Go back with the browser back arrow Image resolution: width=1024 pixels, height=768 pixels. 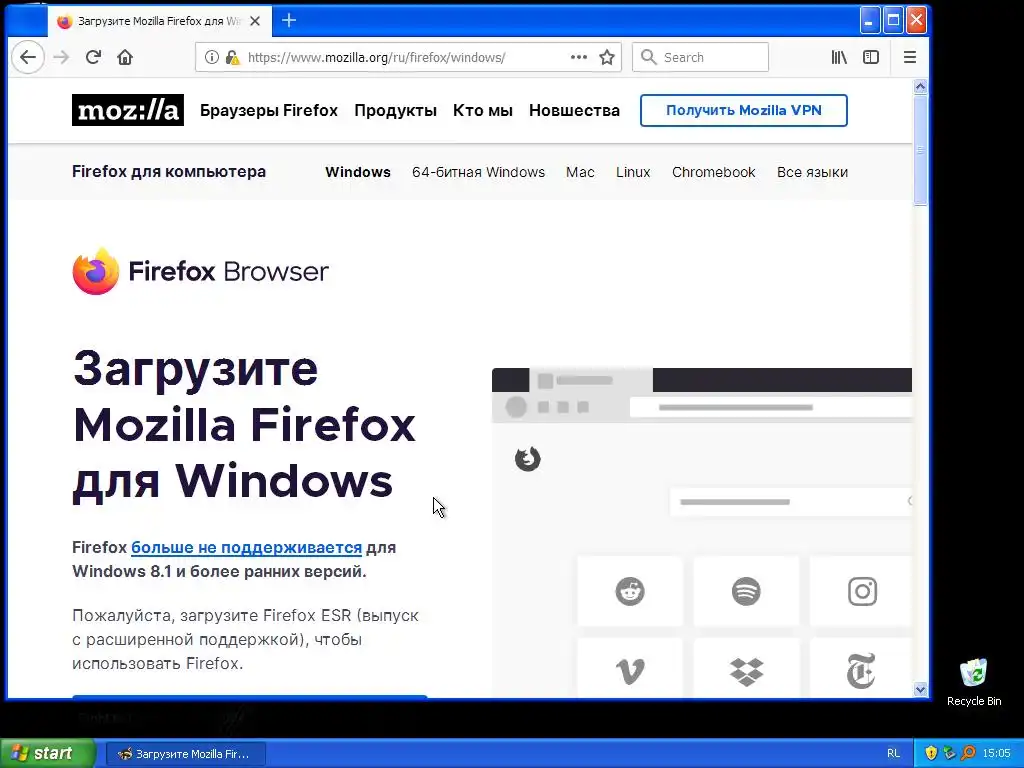[28, 57]
